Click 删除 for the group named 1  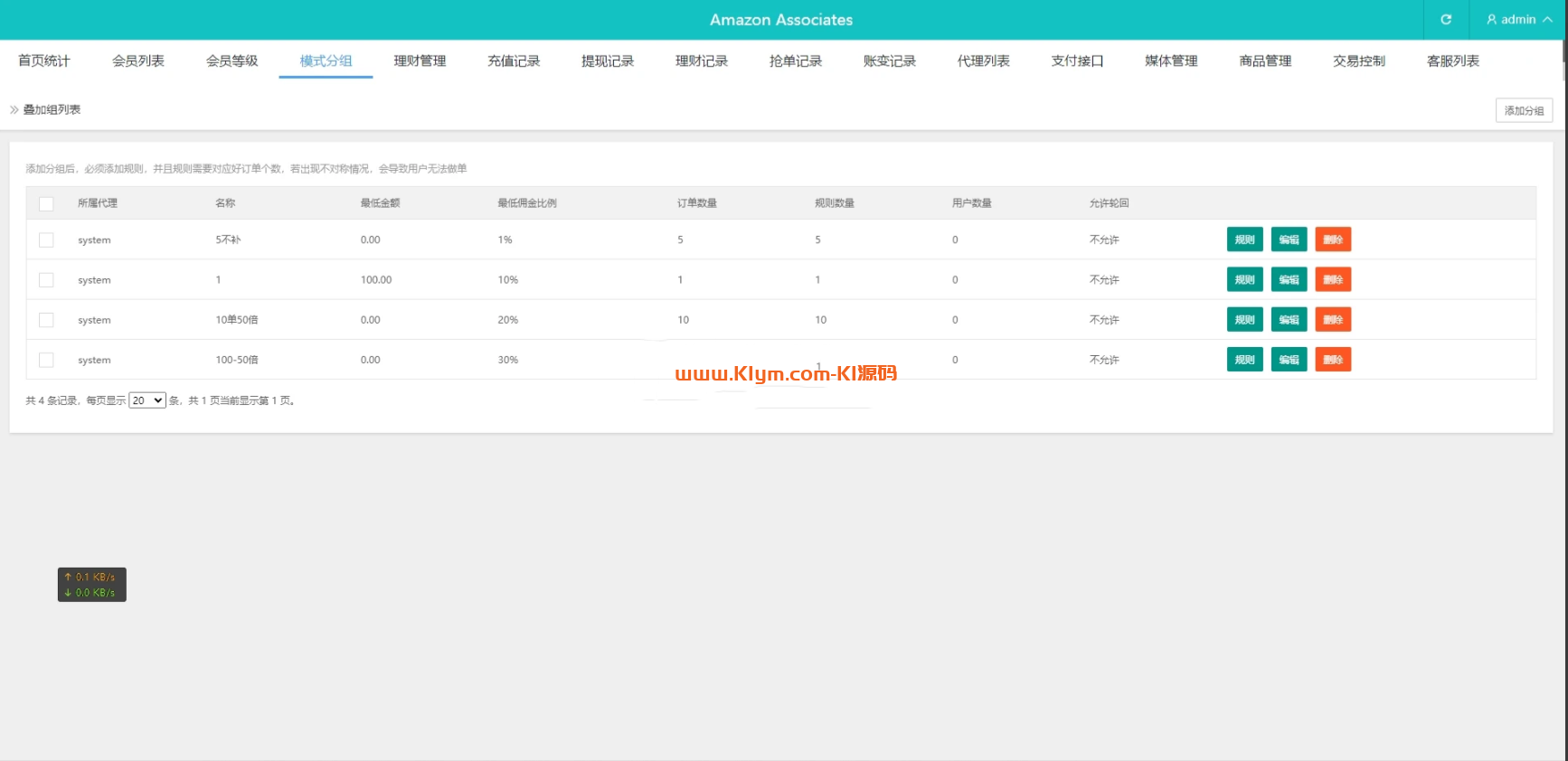(x=1333, y=280)
